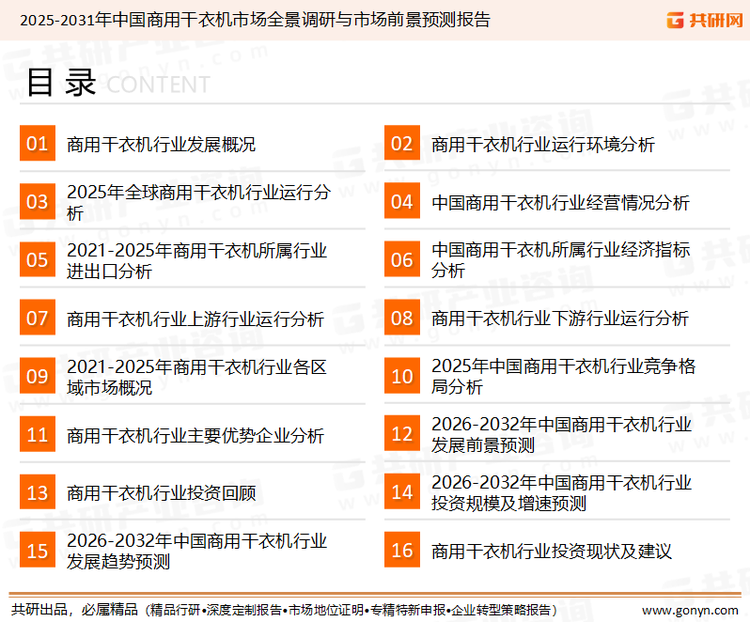The height and width of the screenshot is (622, 750).
Task: Select the orange 02 chapter number box
Action: [401, 144]
